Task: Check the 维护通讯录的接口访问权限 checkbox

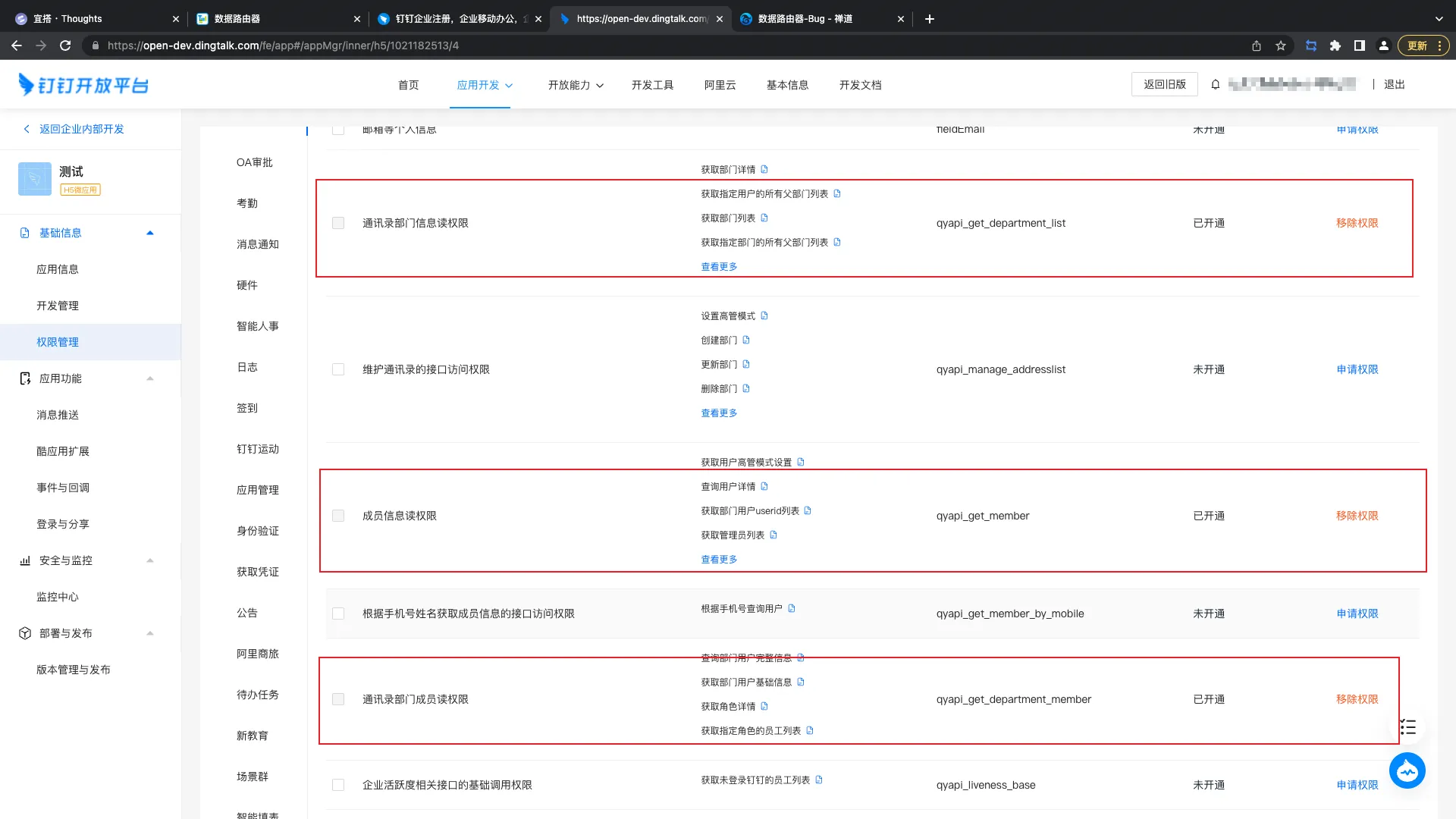Action: [x=338, y=370]
